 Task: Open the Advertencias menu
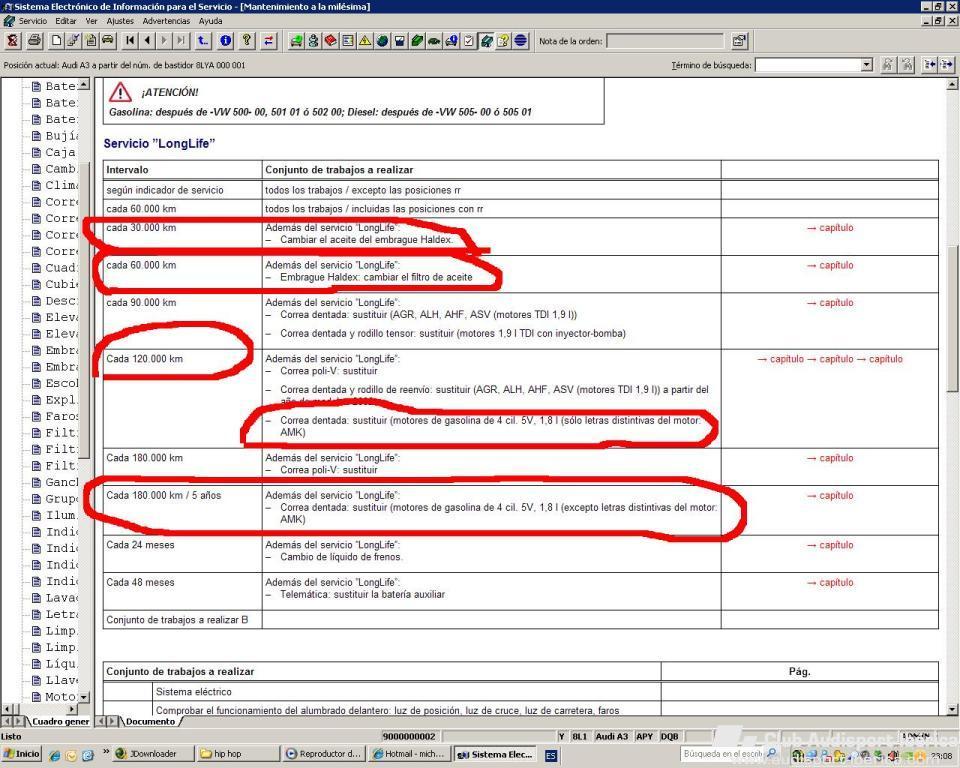click(166, 21)
